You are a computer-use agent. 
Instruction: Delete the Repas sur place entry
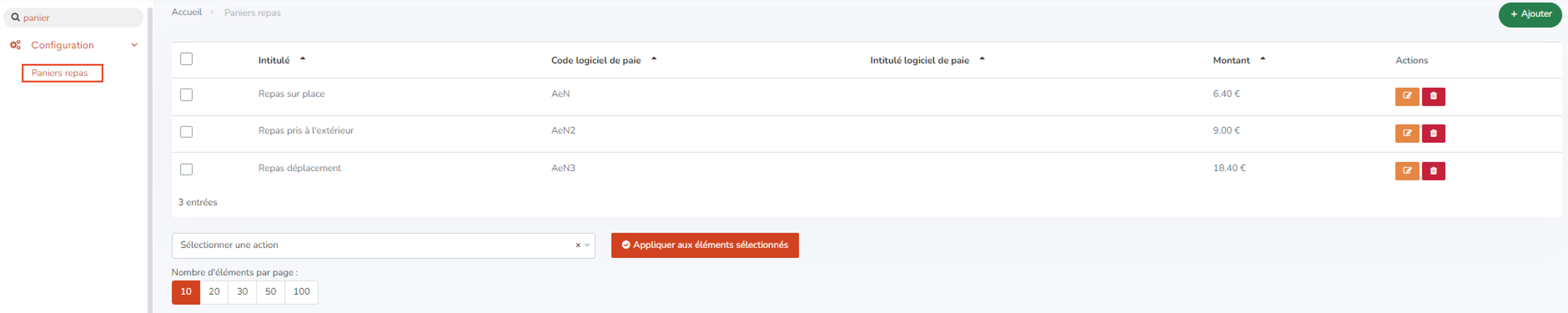[1434, 96]
